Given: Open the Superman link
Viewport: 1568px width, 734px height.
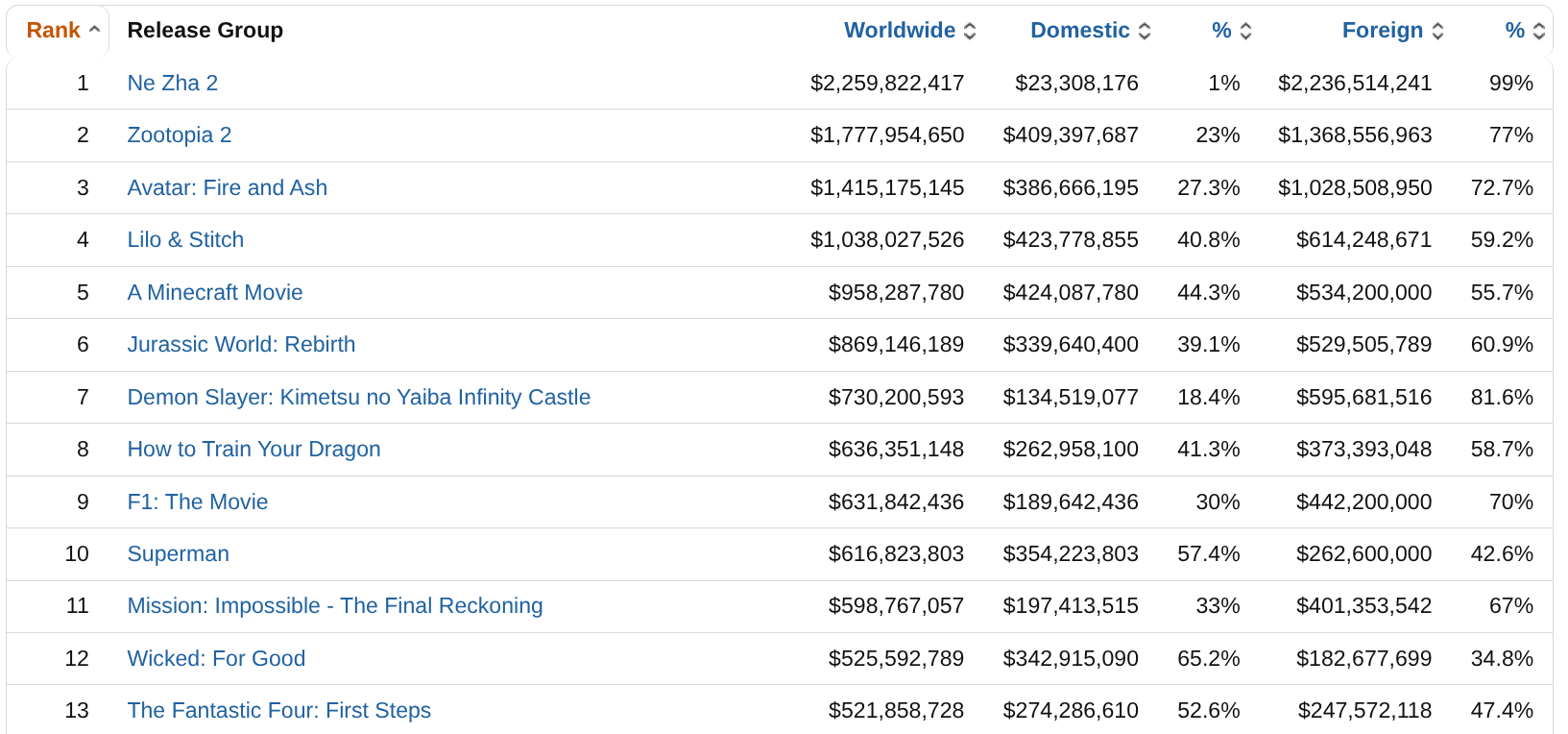Looking at the screenshot, I should 179,554.
